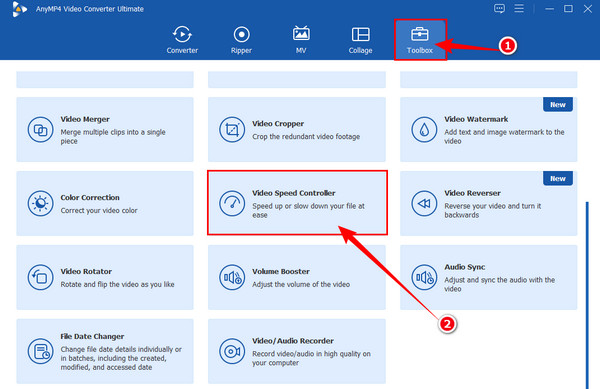Open the Volume Booster title text
The width and height of the screenshot is (600, 389).
(281, 272)
